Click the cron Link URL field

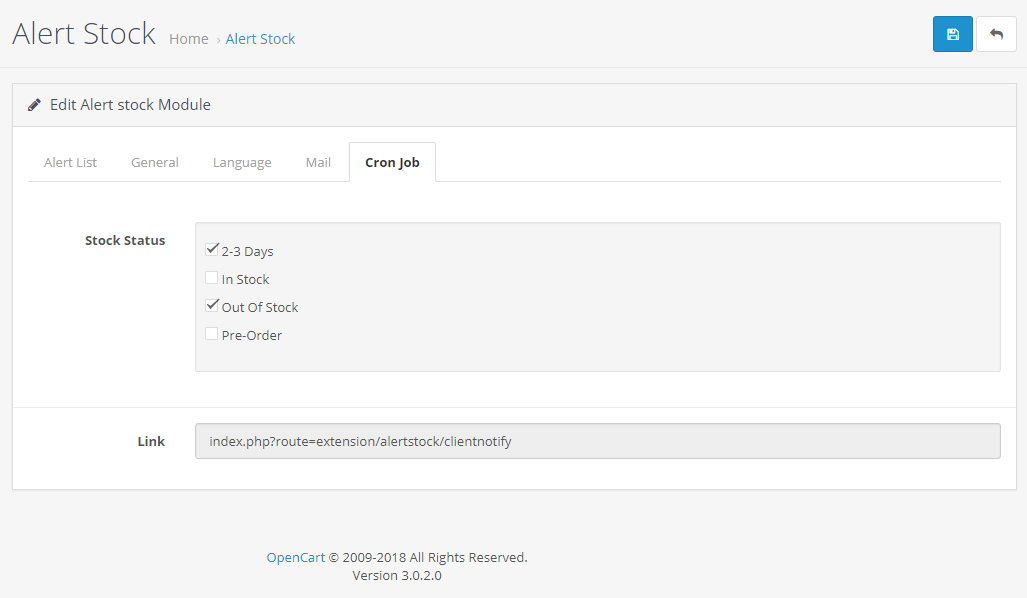pos(597,441)
